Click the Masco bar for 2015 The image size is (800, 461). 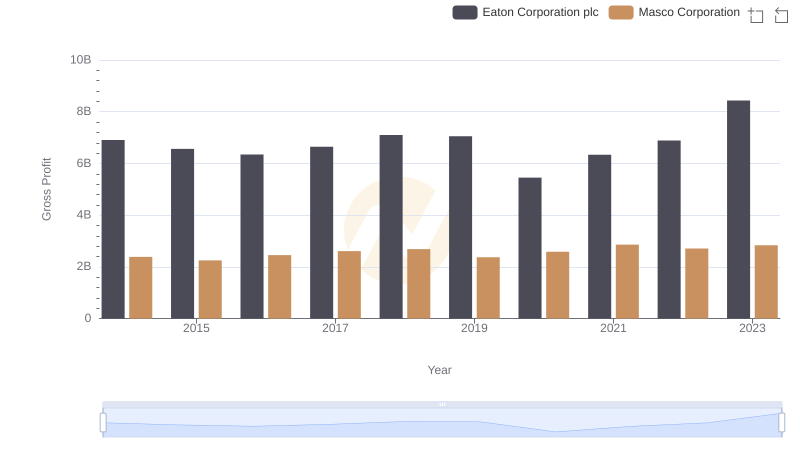210,290
